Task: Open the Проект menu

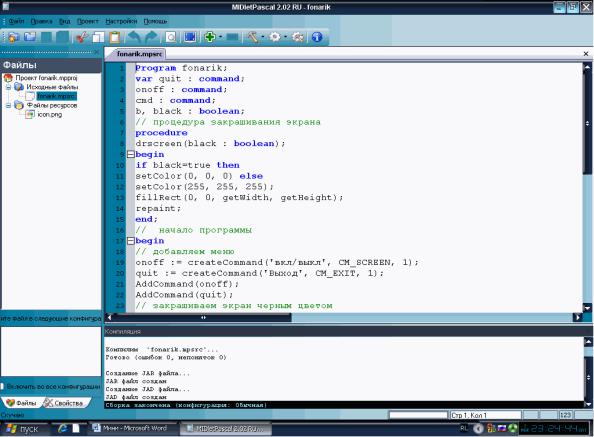Action: tap(88, 21)
